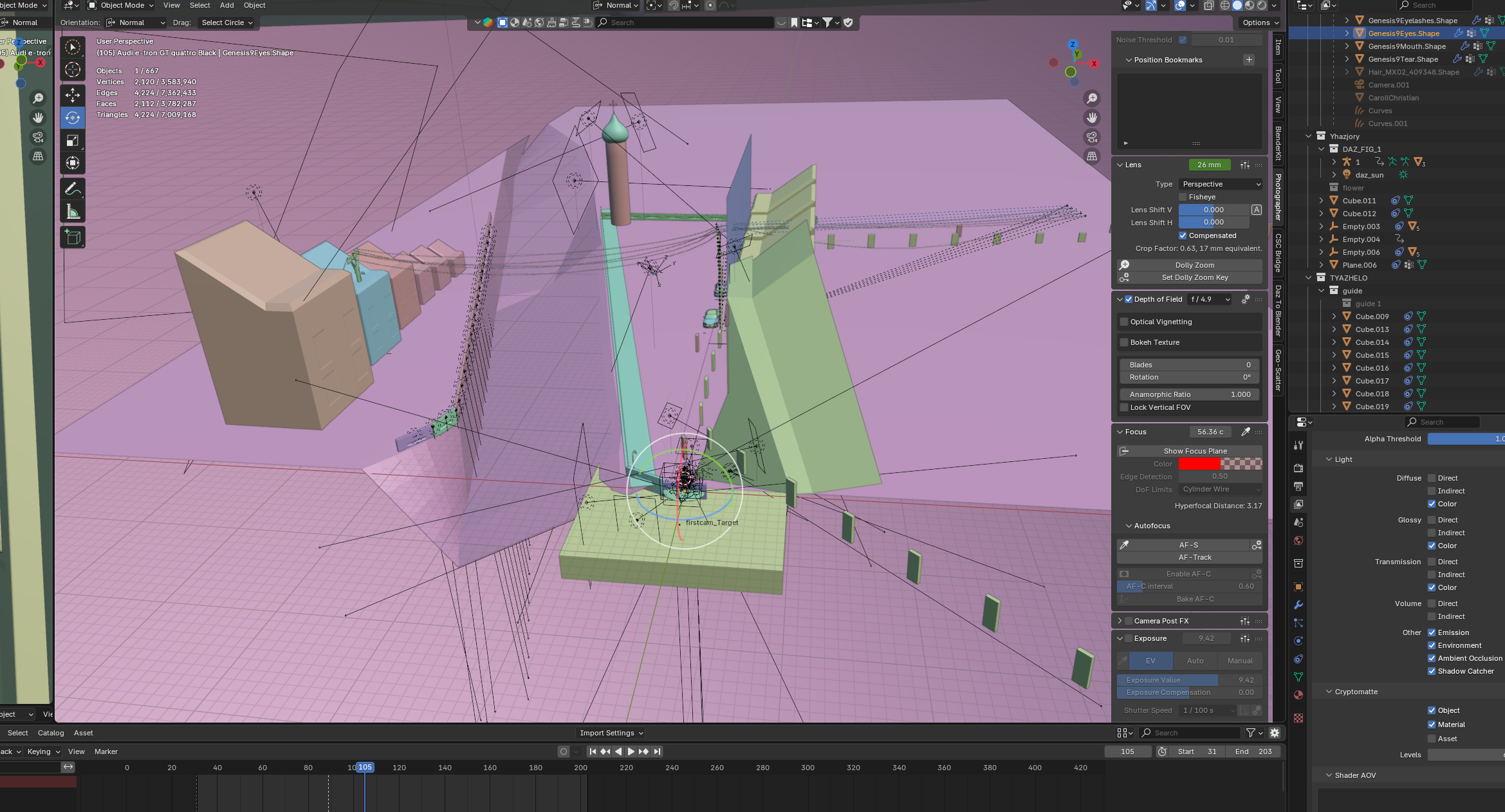Choose the Annotate pencil tool
1505x812 pixels.
[73, 189]
